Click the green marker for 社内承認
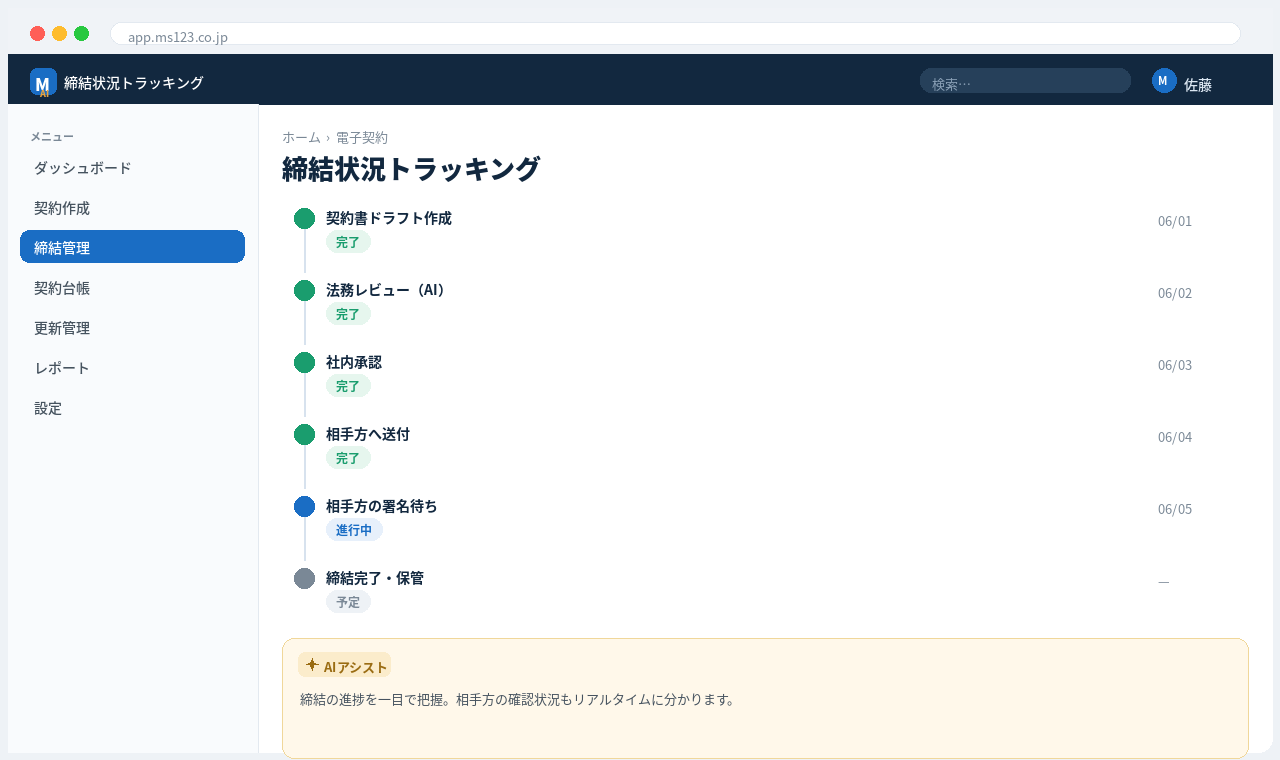The height and width of the screenshot is (760, 1280). [x=304, y=362]
